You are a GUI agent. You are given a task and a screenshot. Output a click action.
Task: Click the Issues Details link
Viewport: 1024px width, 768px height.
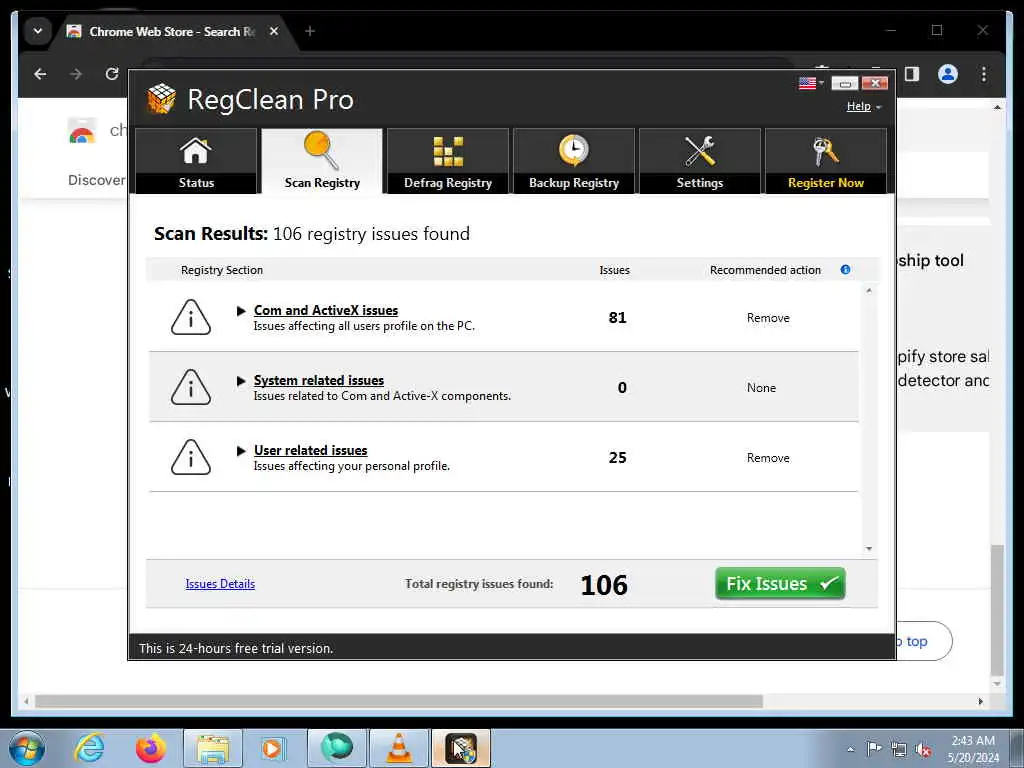pyautogui.click(x=220, y=584)
